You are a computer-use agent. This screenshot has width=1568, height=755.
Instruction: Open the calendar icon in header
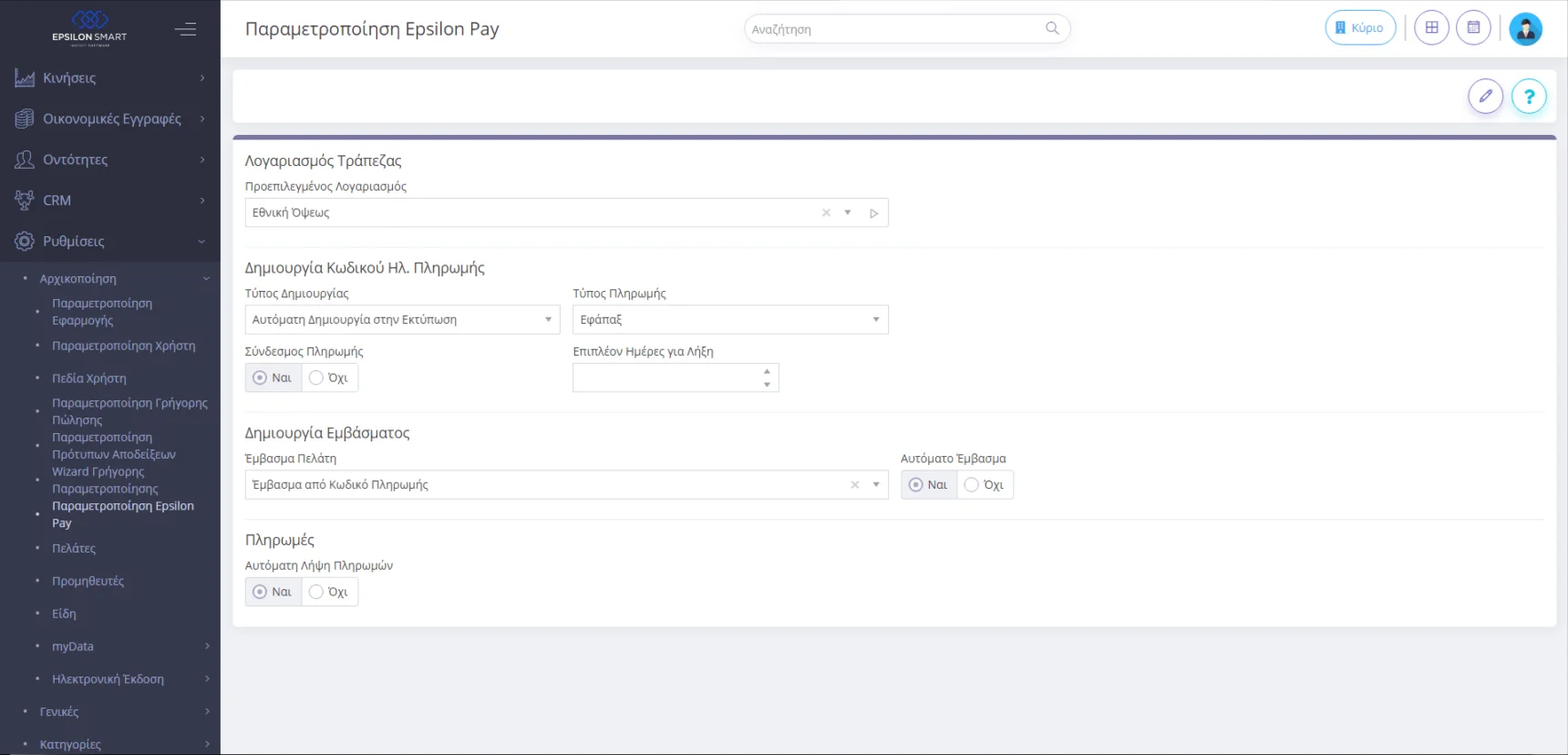pos(1473,27)
